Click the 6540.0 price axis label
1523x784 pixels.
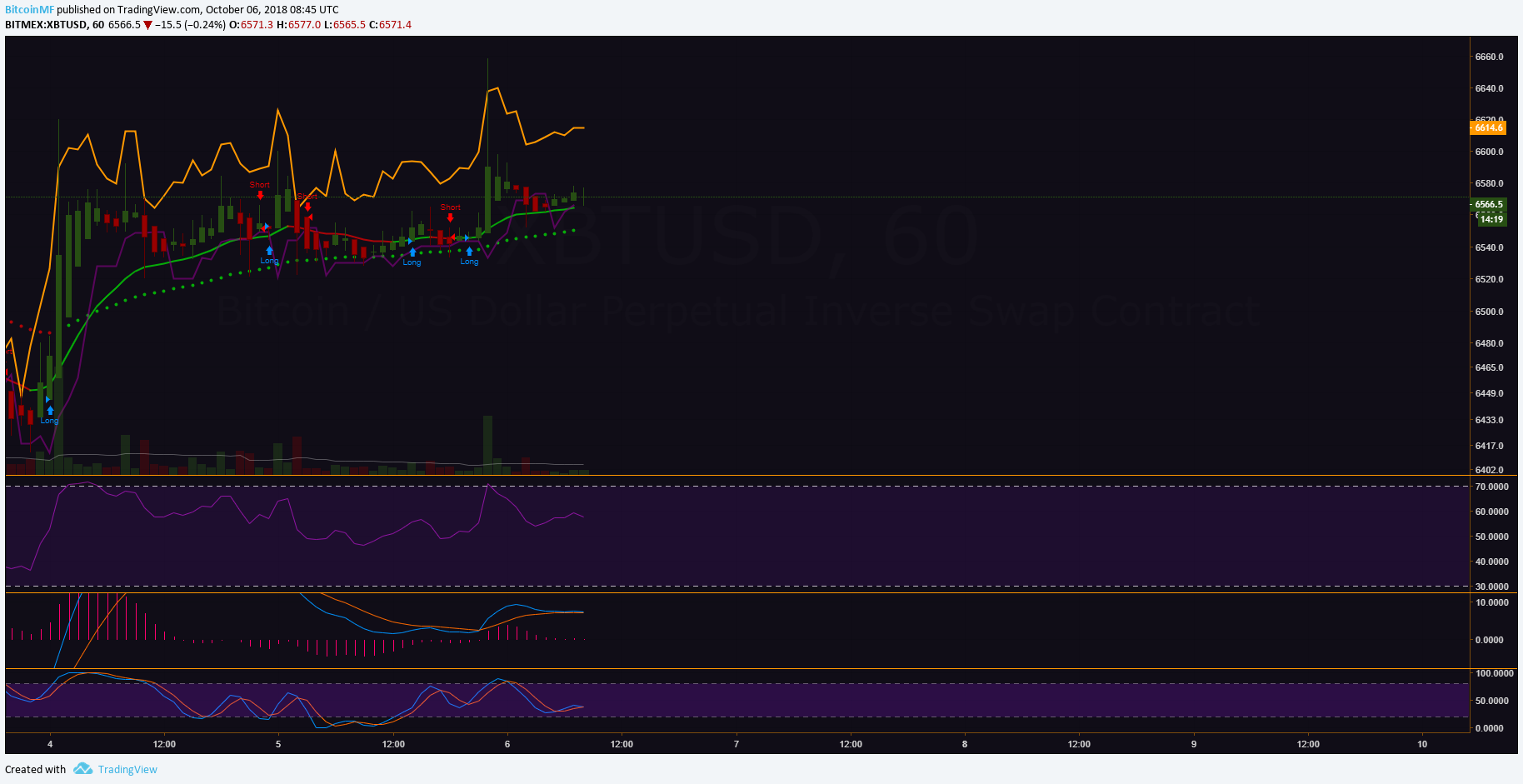(x=1489, y=247)
